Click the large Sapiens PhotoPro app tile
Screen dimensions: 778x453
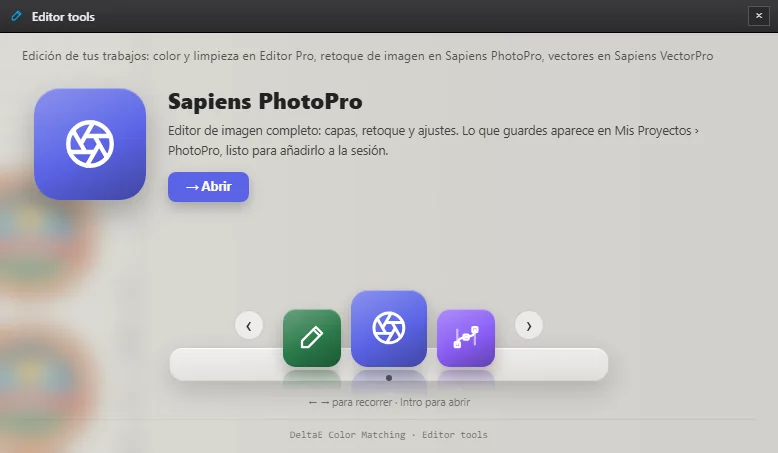pyautogui.click(x=90, y=144)
